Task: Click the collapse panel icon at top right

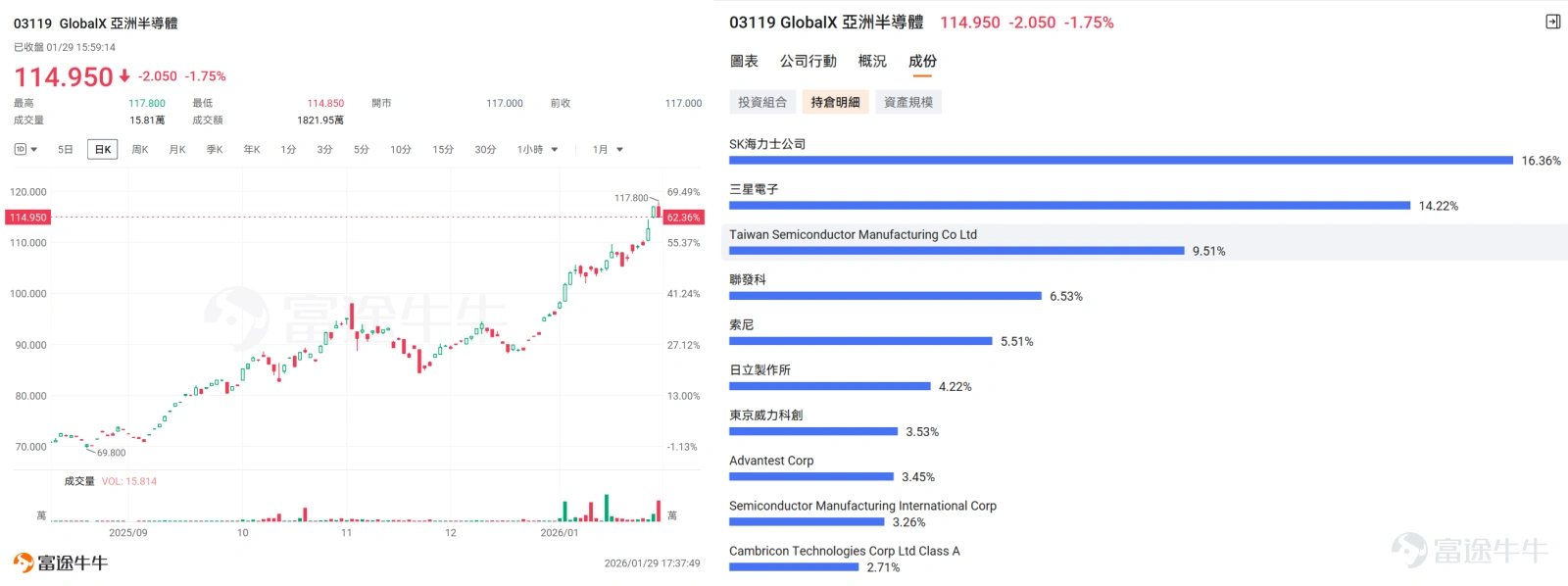Action: pyautogui.click(x=1552, y=22)
